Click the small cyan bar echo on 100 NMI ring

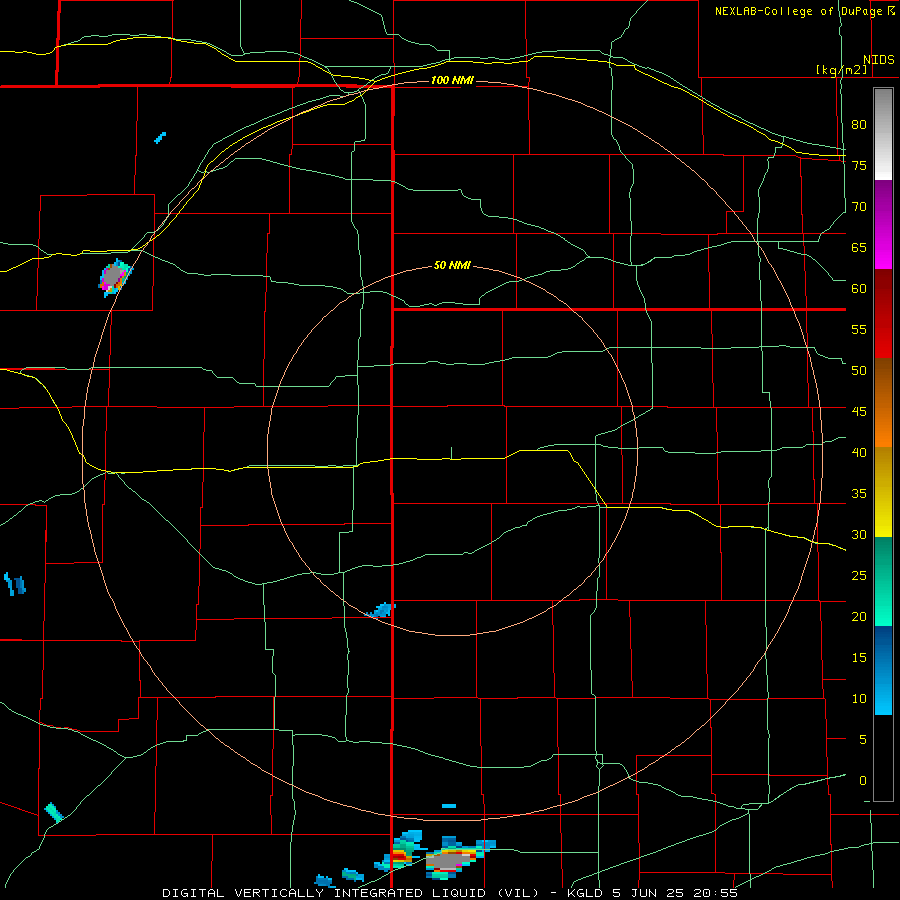click(x=449, y=806)
